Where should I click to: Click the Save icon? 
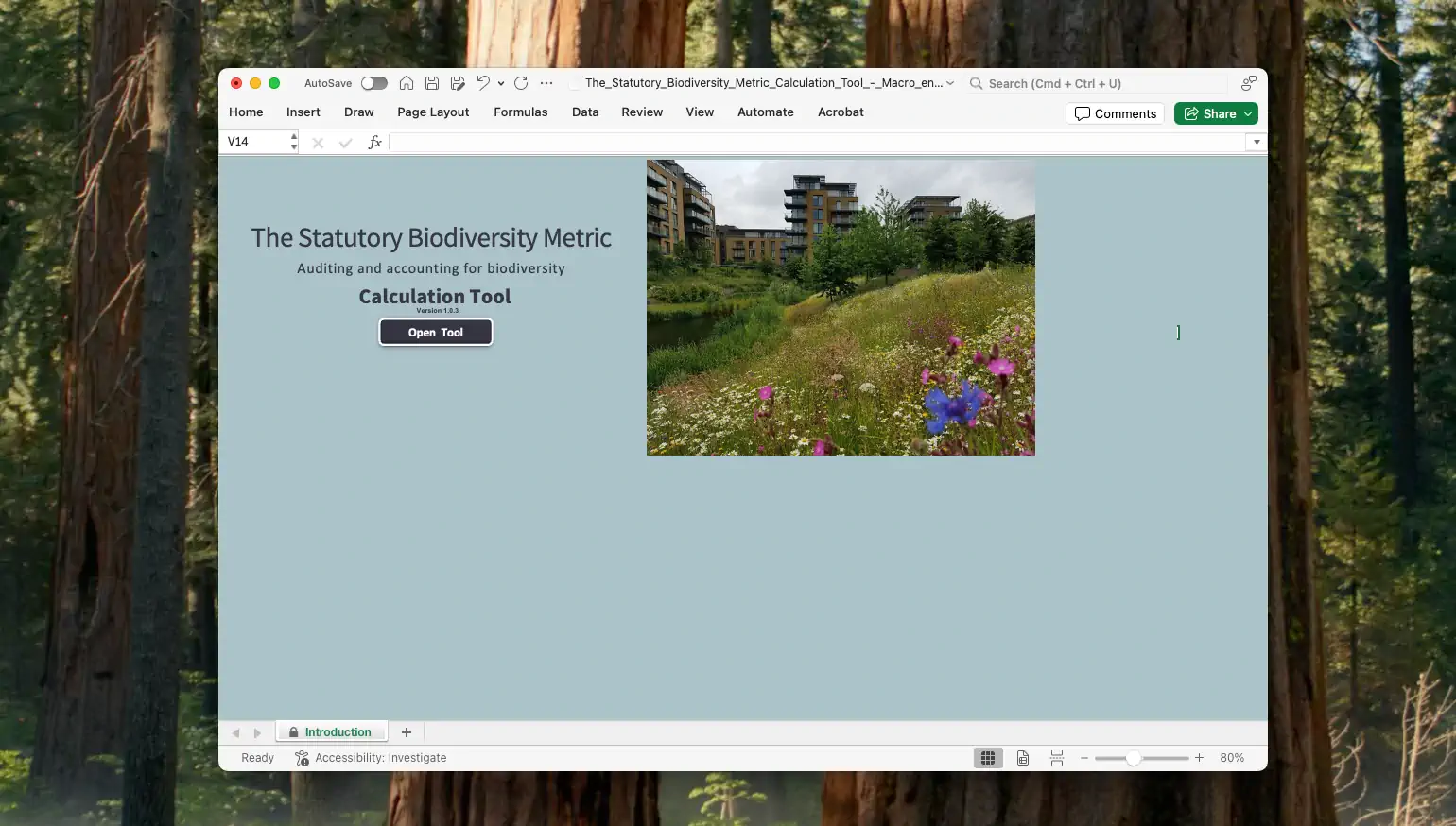(432, 83)
